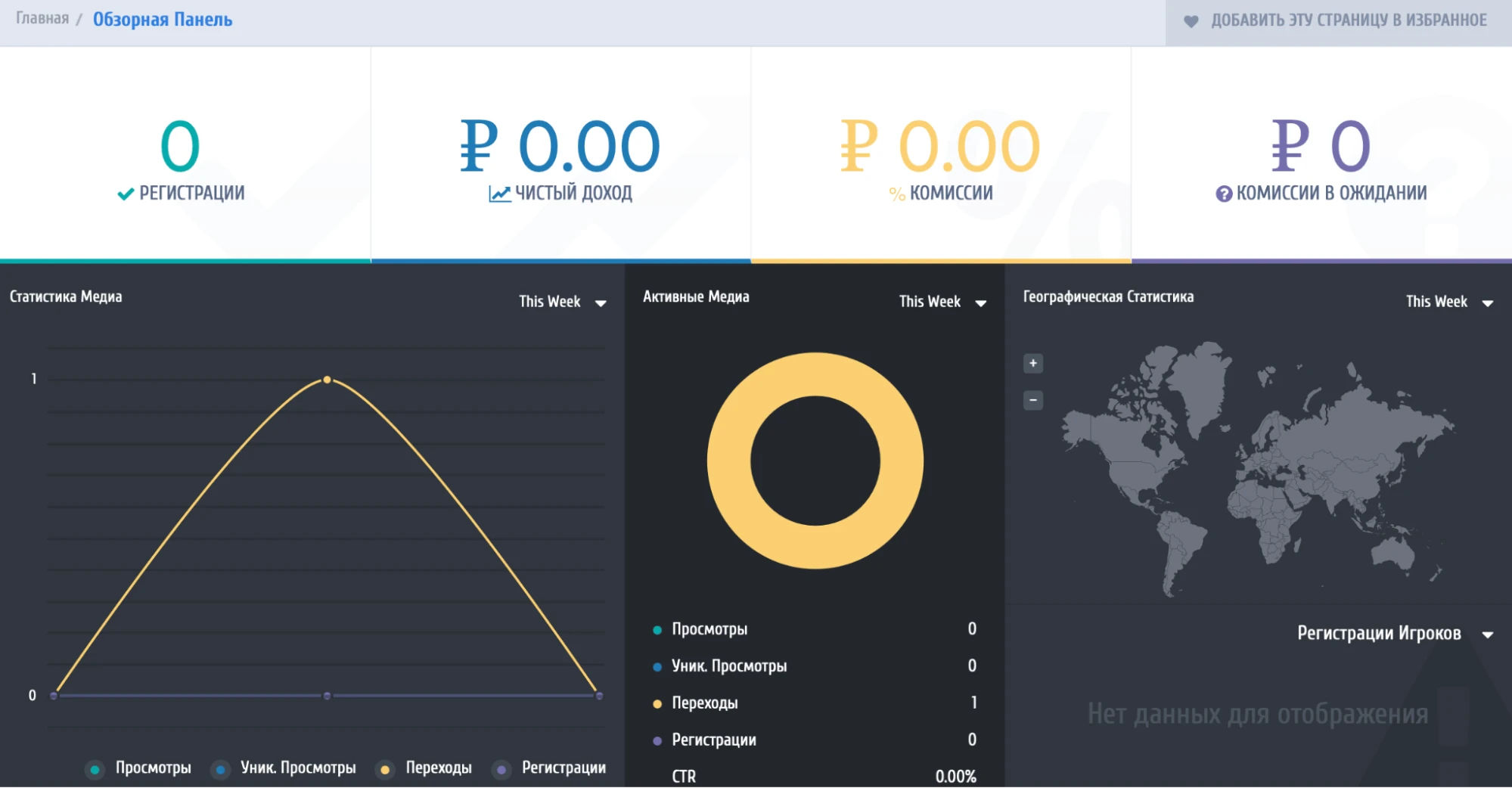The width and height of the screenshot is (1512, 788).
Task: Click the blue ₽ 0.00 net income value
Action: pyautogui.click(x=560, y=146)
